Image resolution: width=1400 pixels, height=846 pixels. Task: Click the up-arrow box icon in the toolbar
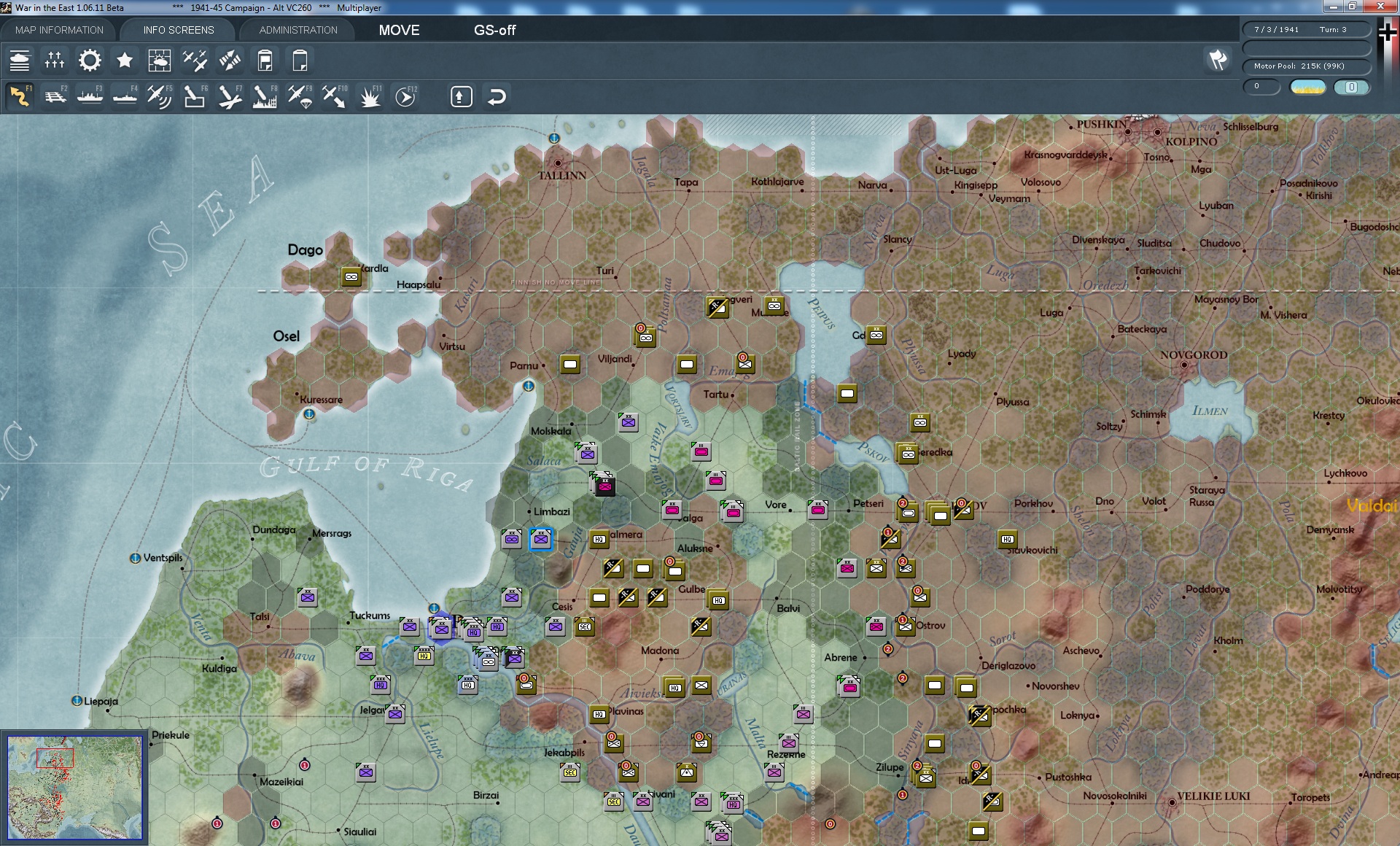(461, 96)
